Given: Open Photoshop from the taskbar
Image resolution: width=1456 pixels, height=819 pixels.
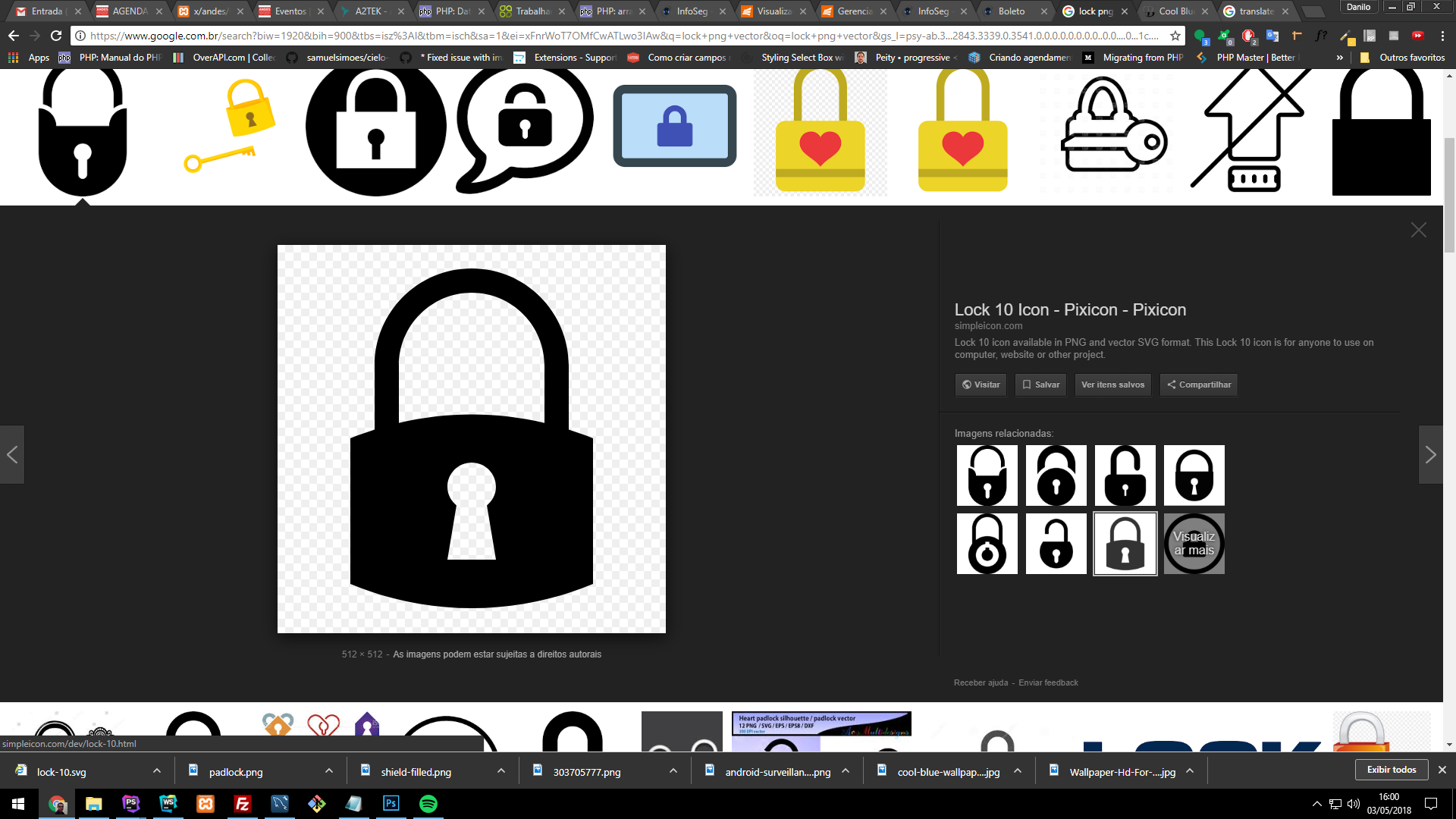Looking at the screenshot, I should point(391,804).
